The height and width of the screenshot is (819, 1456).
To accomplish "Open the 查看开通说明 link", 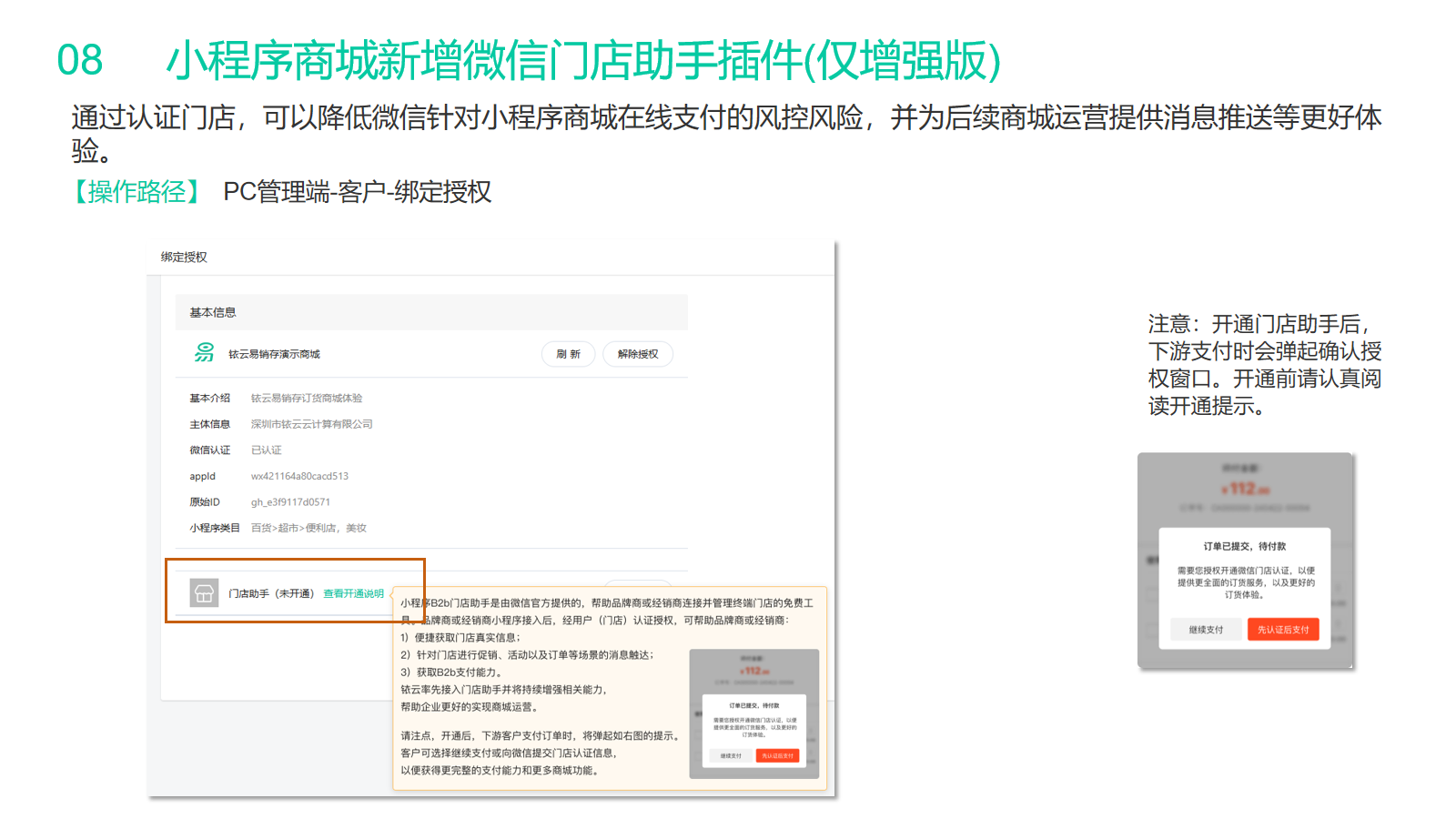I will (x=354, y=593).
